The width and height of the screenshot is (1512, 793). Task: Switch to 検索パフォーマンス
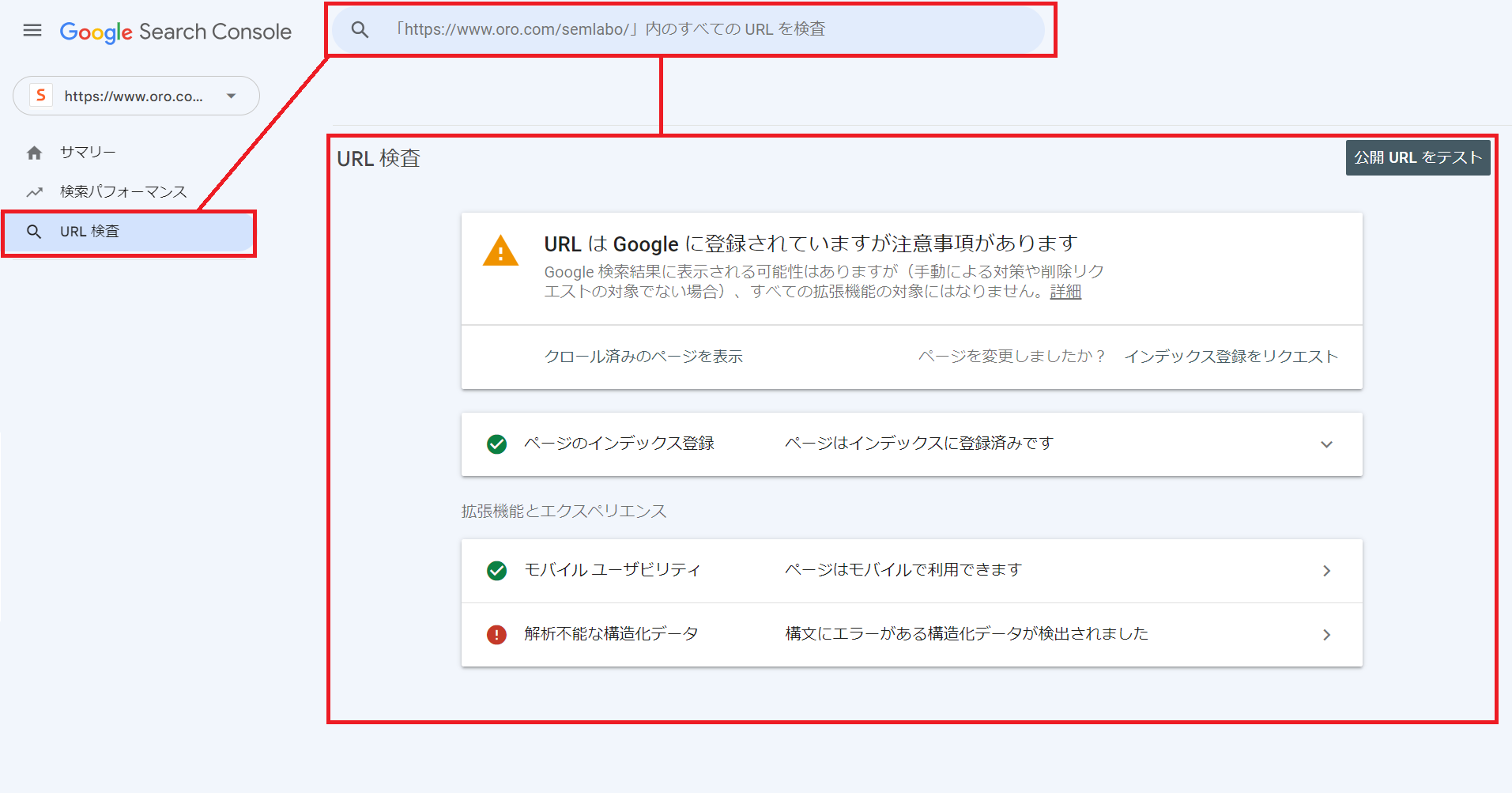(x=123, y=191)
